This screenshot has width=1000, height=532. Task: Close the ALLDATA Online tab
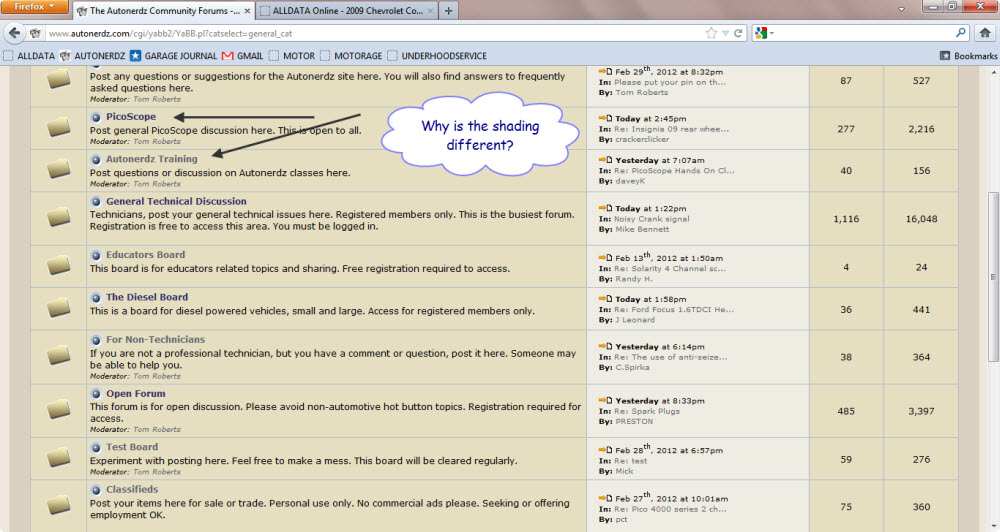430,11
